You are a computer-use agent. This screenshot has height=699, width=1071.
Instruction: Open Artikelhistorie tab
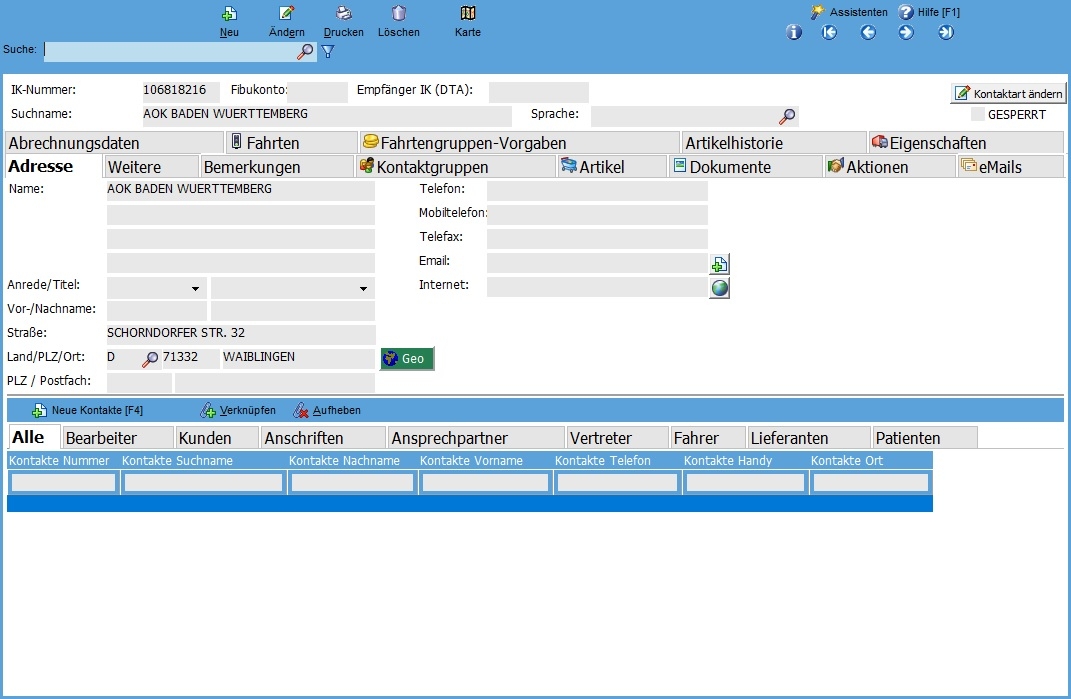click(x=774, y=143)
